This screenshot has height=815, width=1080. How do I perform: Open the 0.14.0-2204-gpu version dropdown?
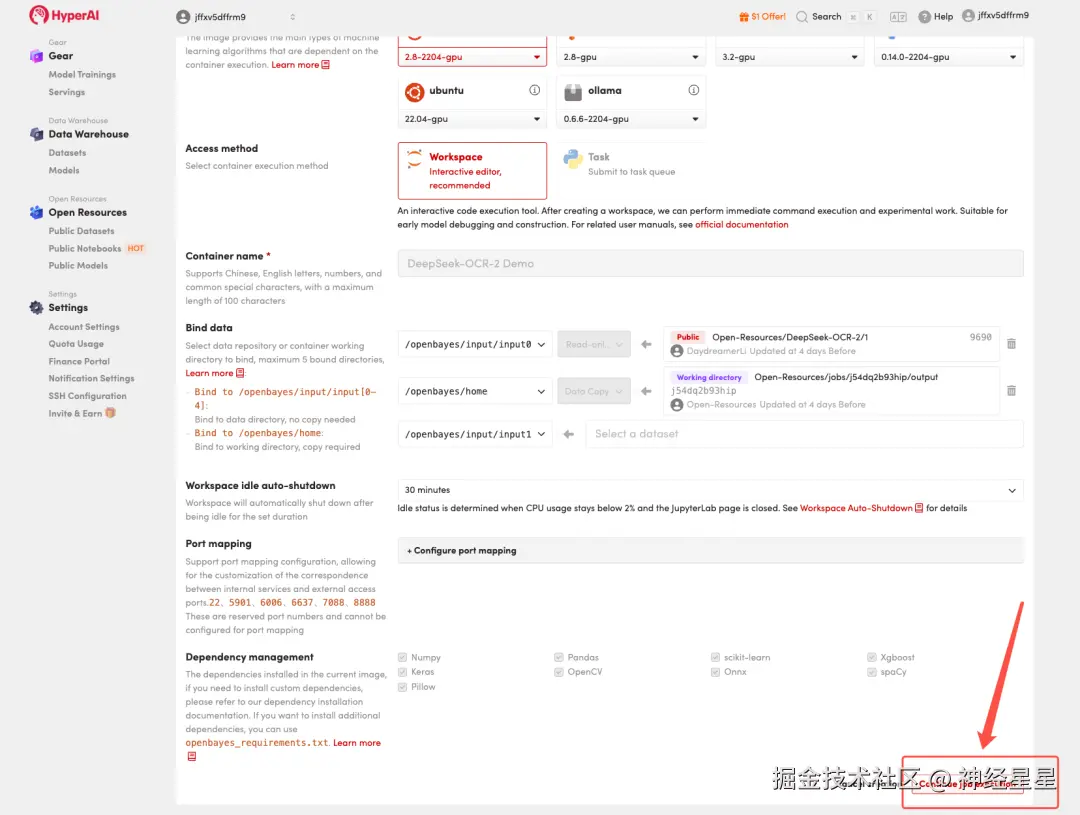click(x=948, y=57)
